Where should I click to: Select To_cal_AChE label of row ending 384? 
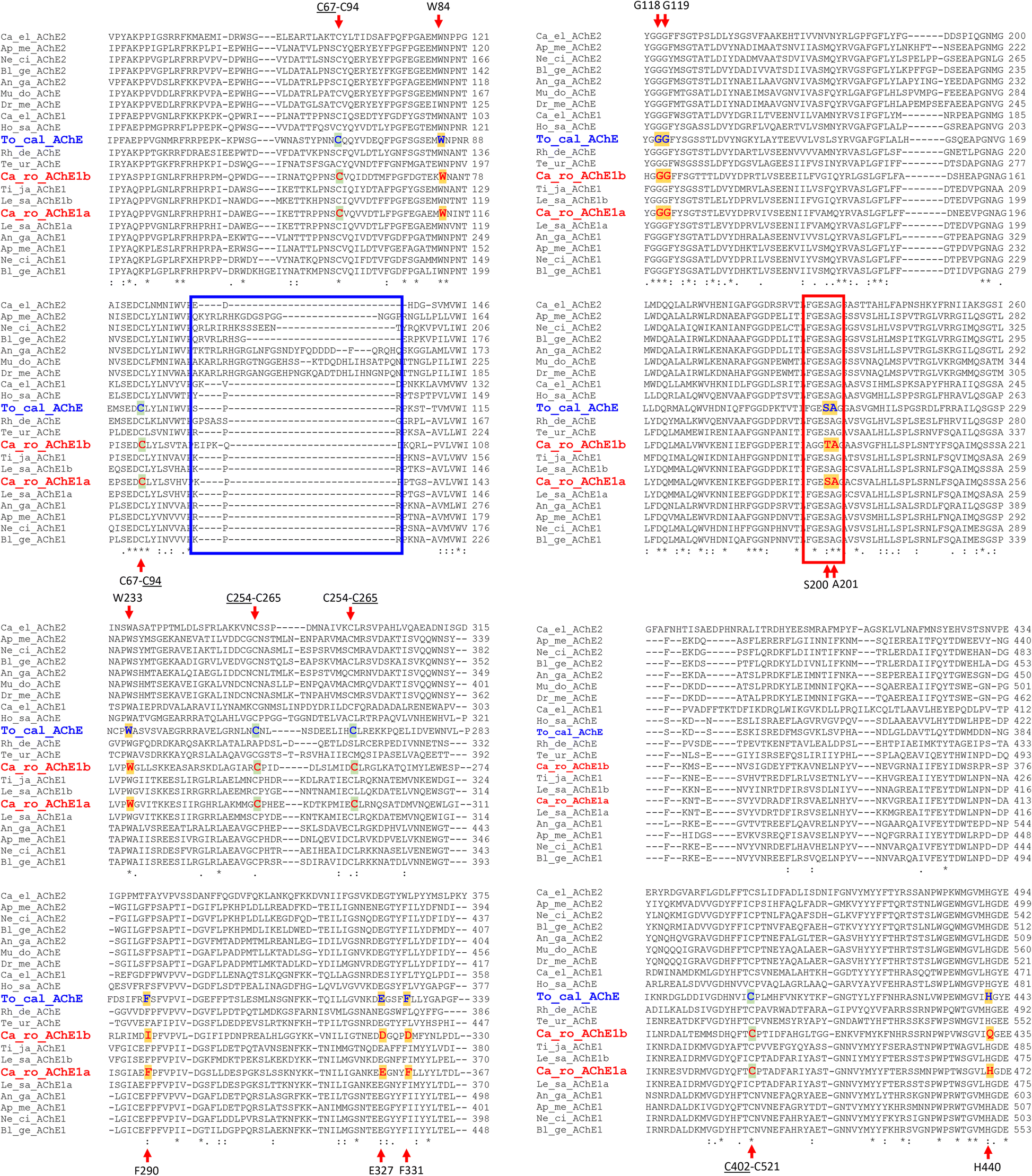pyautogui.click(x=570, y=732)
